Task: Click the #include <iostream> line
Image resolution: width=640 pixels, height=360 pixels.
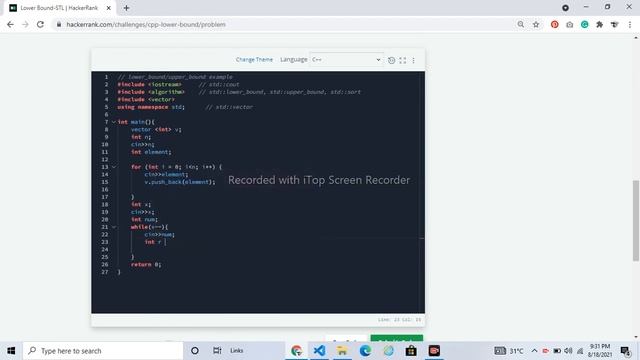Action: pyautogui.click(x=149, y=84)
